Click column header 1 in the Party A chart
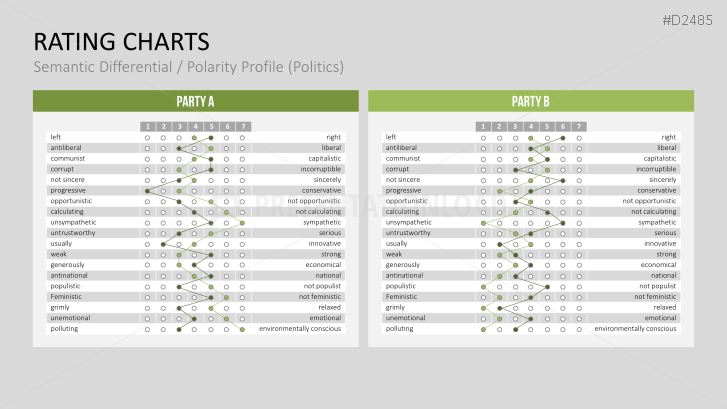 click(147, 126)
